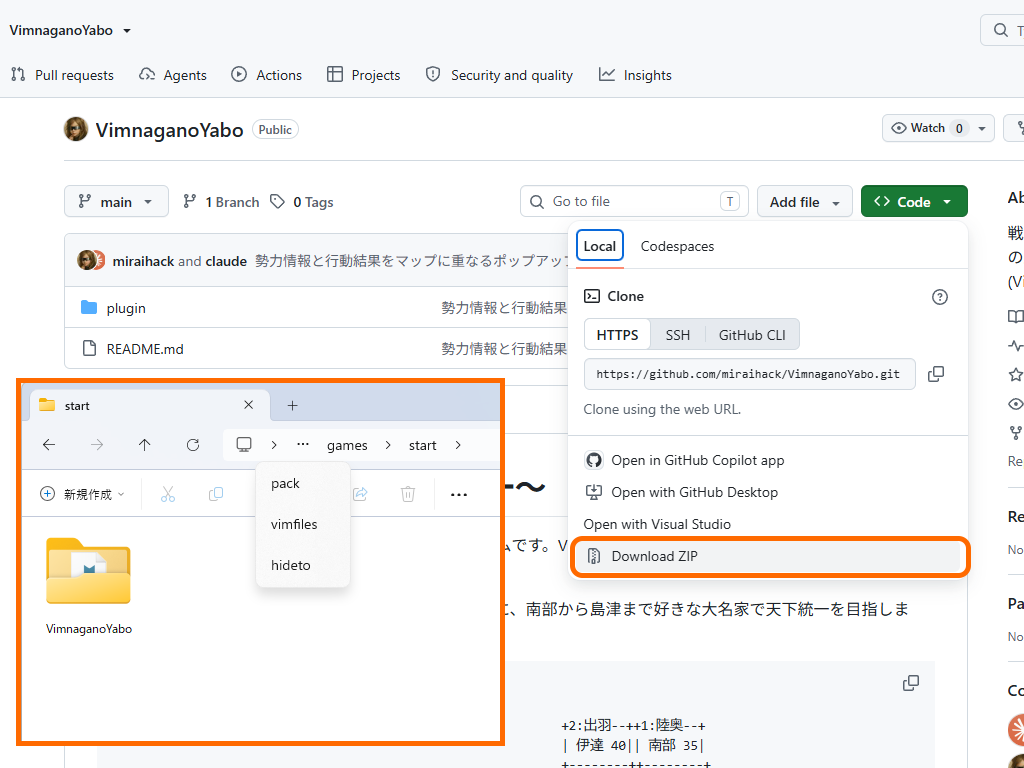Expand the Watch dropdown arrow
This screenshot has height=768, width=1024.
(x=982, y=129)
